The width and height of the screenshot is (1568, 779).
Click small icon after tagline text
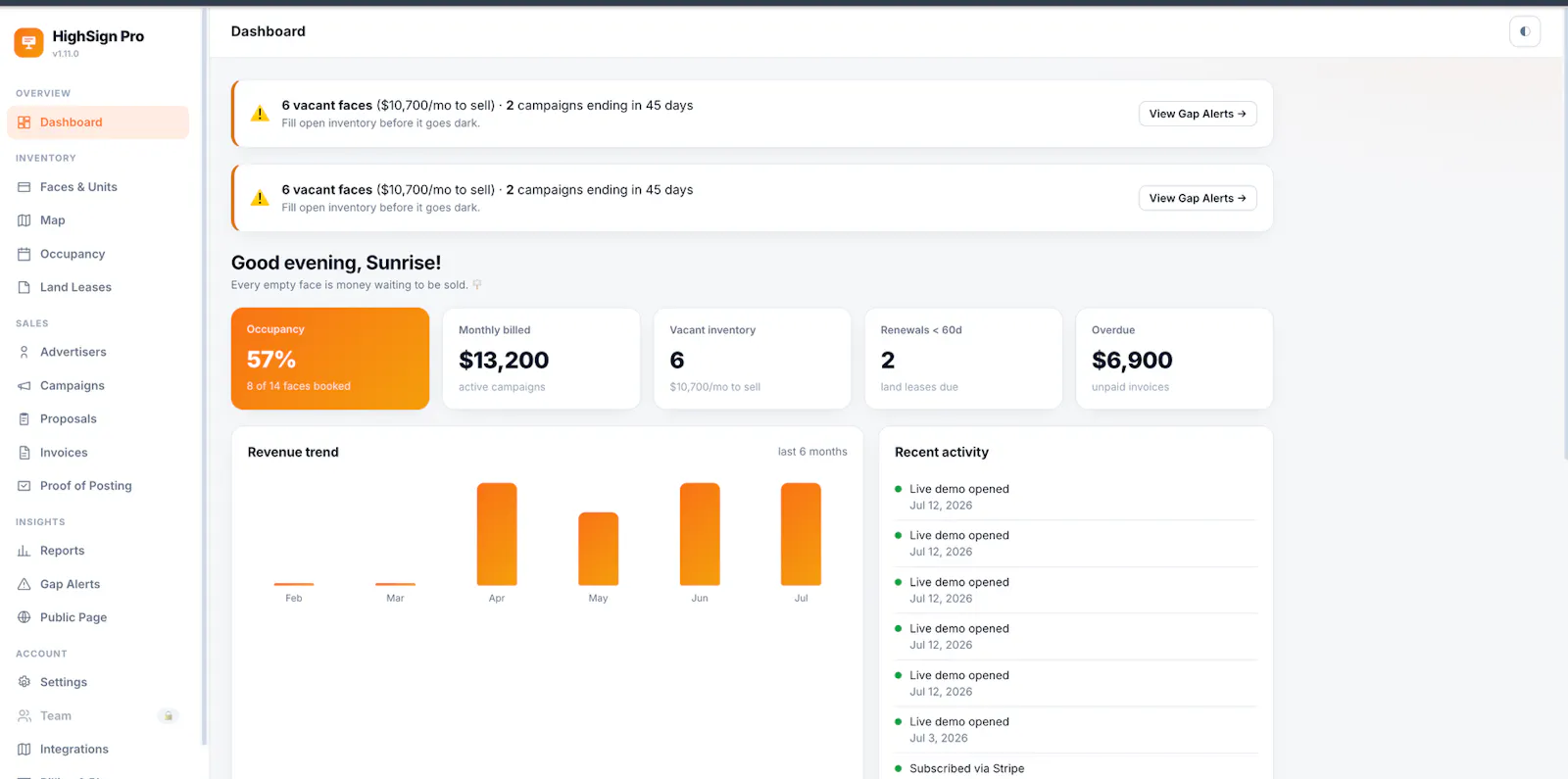point(477,285)
